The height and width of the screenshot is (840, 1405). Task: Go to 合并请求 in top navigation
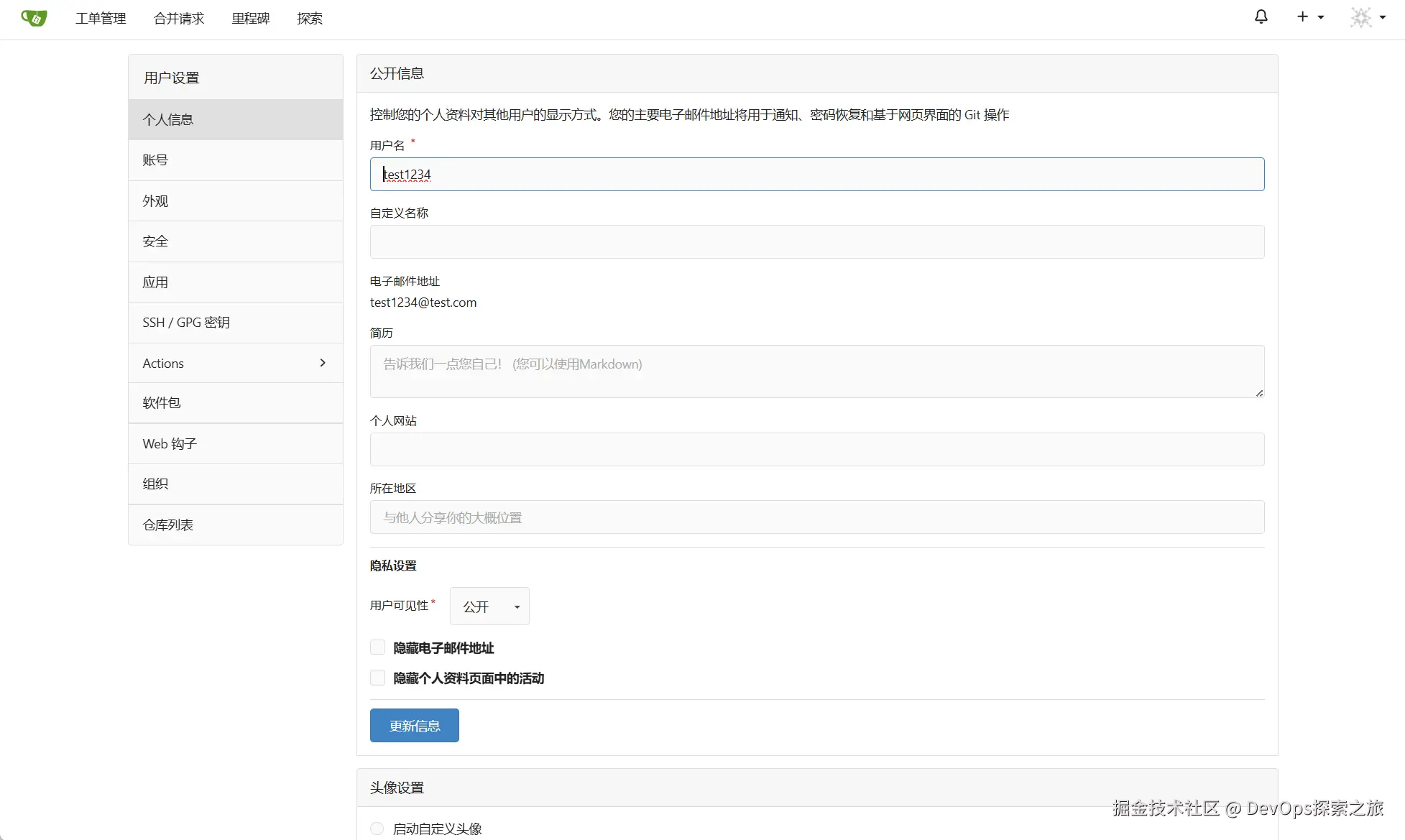(x=179, y=19)
